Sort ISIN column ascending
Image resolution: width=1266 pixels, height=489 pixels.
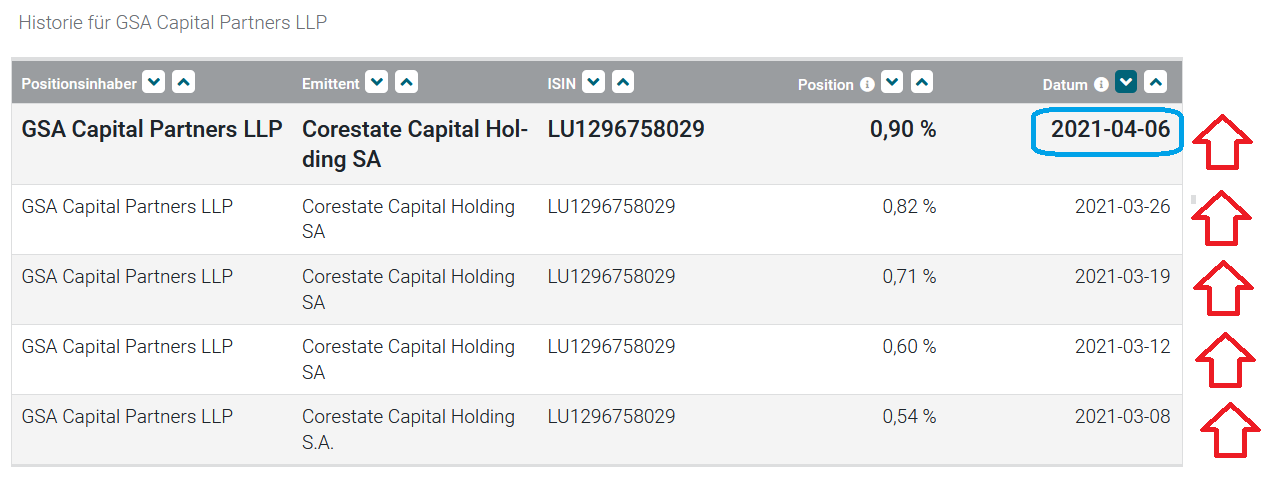[x=623, y=83]
